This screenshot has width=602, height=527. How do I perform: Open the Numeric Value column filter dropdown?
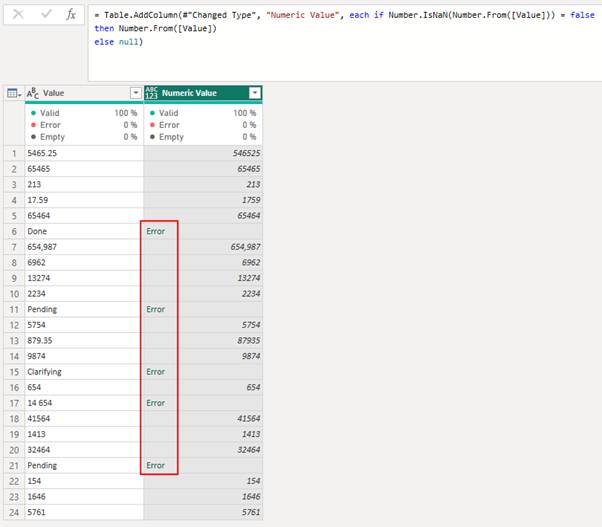[x=254, y=93]
